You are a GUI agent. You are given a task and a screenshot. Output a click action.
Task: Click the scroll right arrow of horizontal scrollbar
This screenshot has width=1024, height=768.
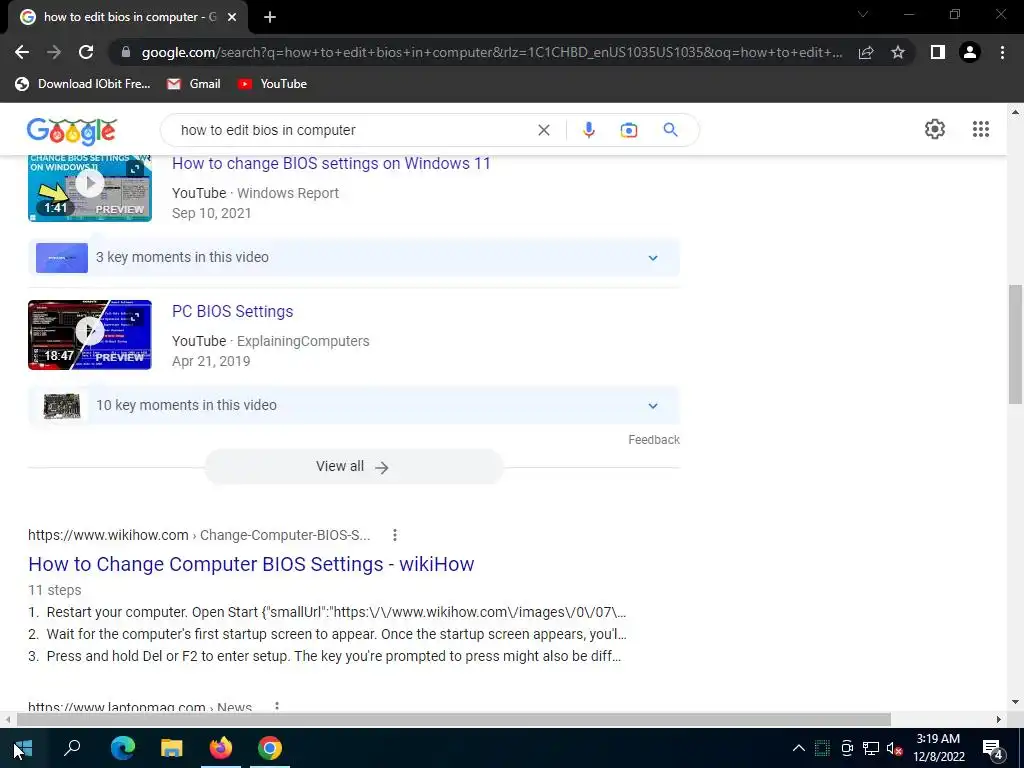pos(998,719)
